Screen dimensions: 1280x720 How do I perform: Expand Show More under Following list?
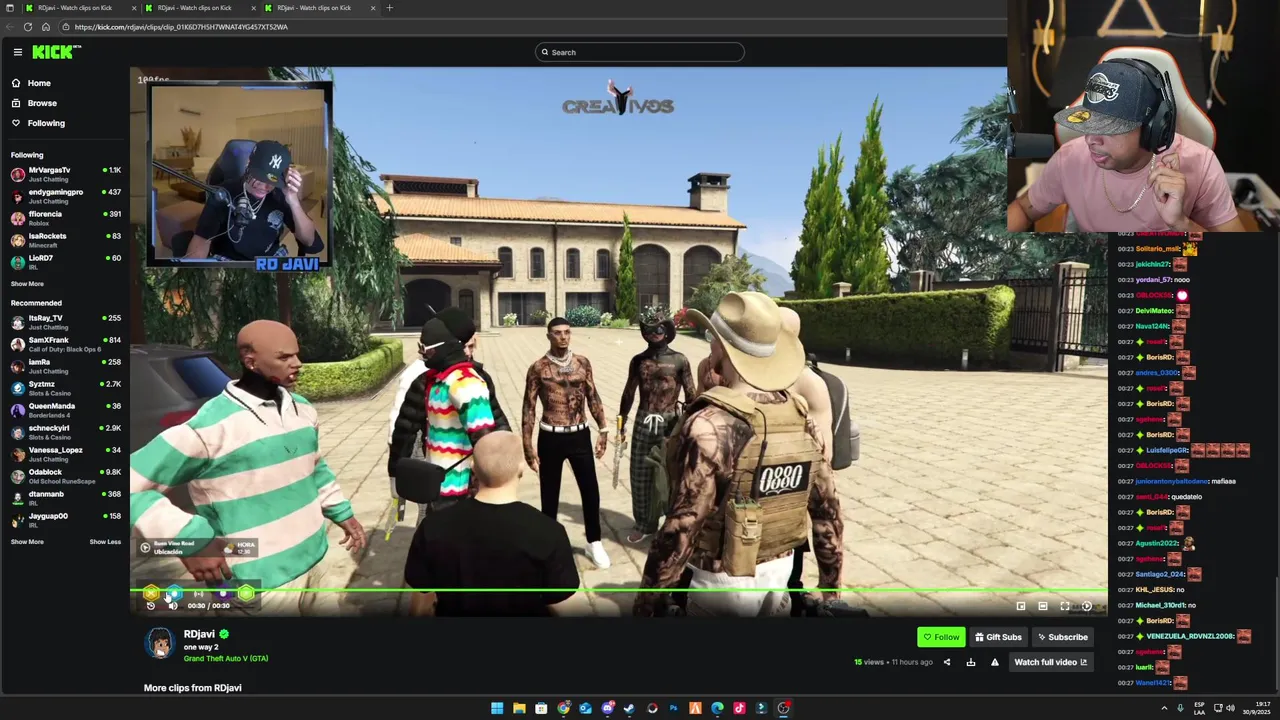(x=27, y=284)
